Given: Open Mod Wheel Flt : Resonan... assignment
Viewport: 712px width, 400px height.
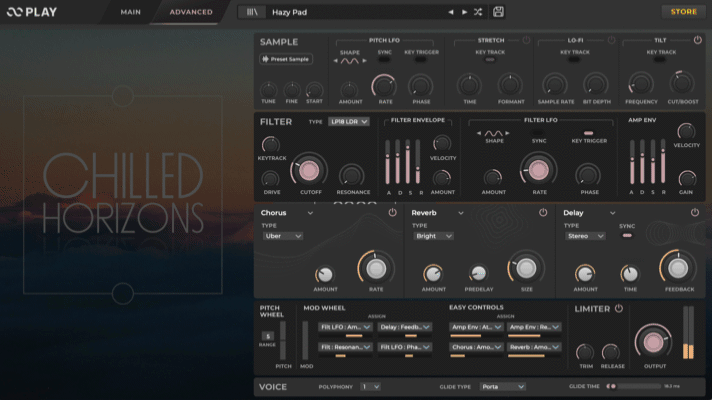Looking at the screenshot, I should (345, 347).
